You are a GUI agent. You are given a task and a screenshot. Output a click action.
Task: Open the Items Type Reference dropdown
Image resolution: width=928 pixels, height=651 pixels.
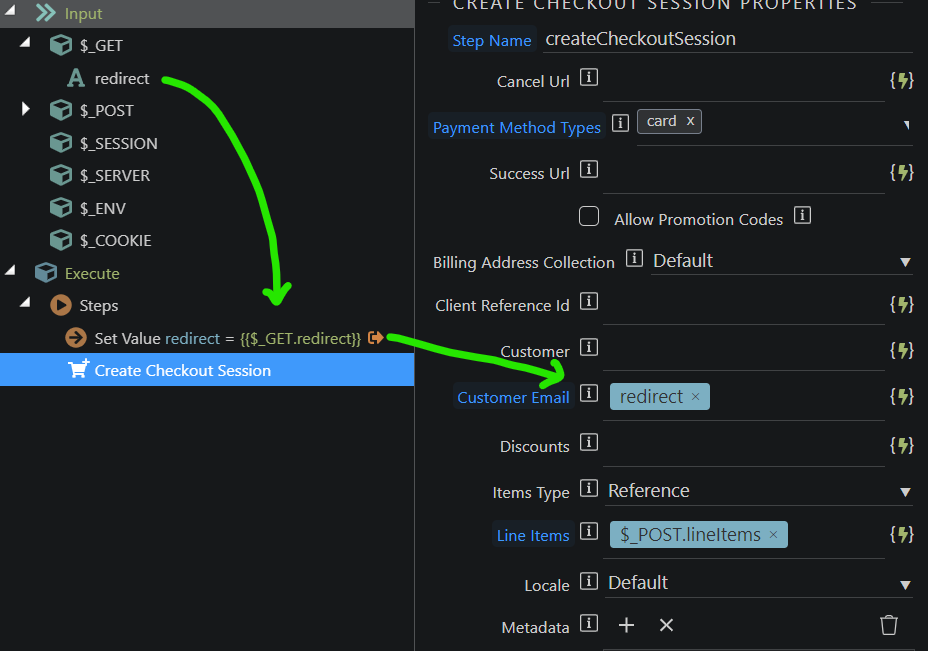point(760,491)
